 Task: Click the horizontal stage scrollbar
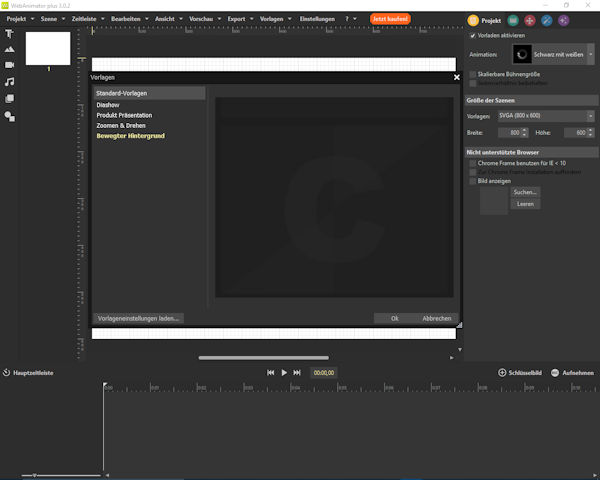tap(264, 358)
